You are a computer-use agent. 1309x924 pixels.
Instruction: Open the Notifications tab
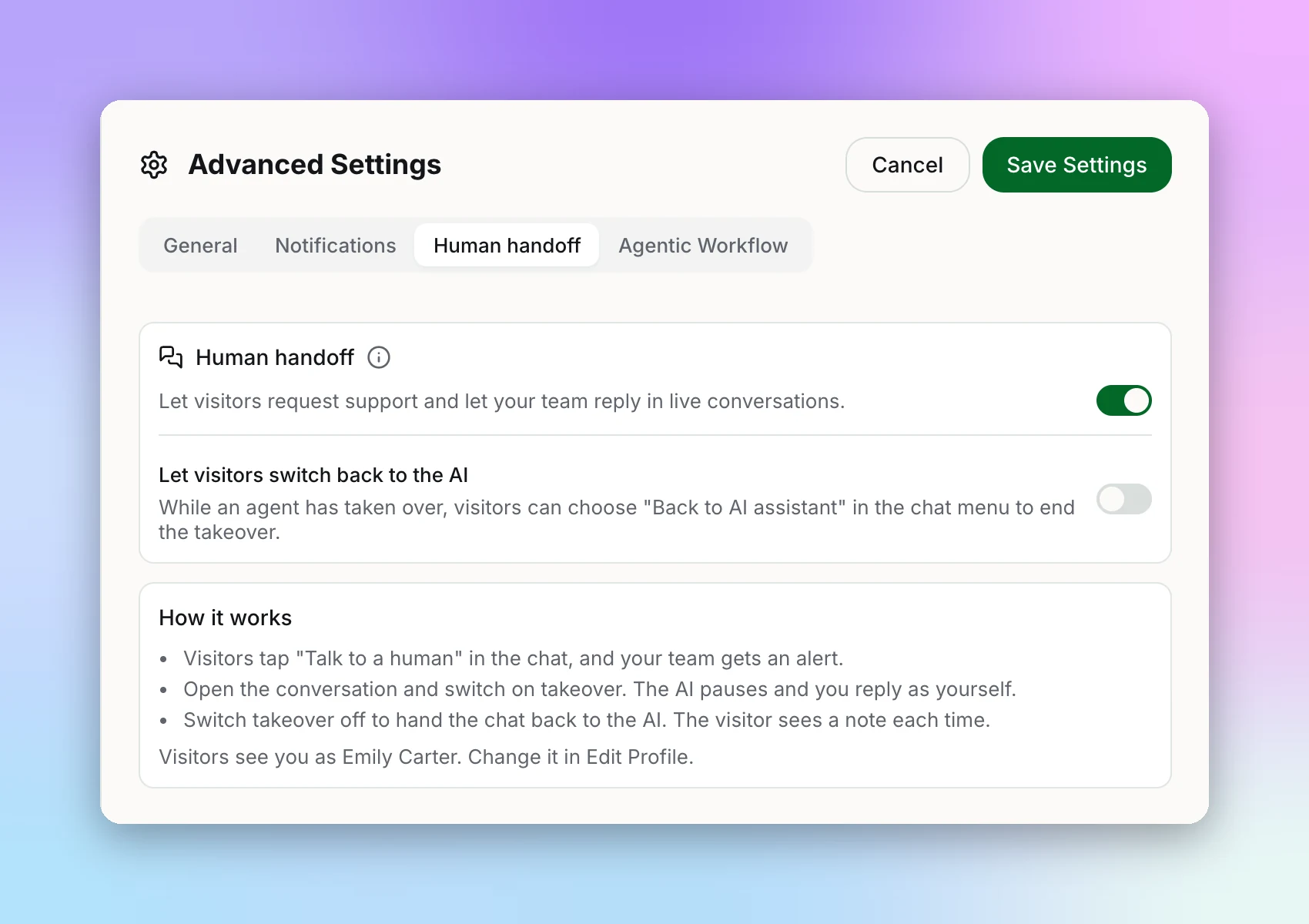point(336,245)
